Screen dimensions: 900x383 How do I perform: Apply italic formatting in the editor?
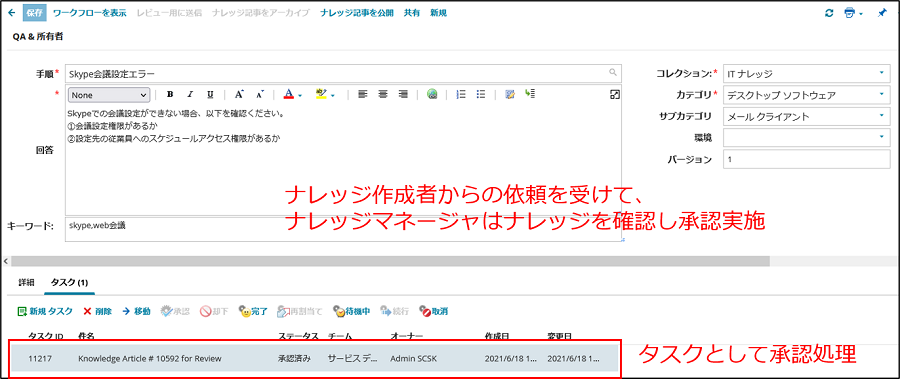190,95
